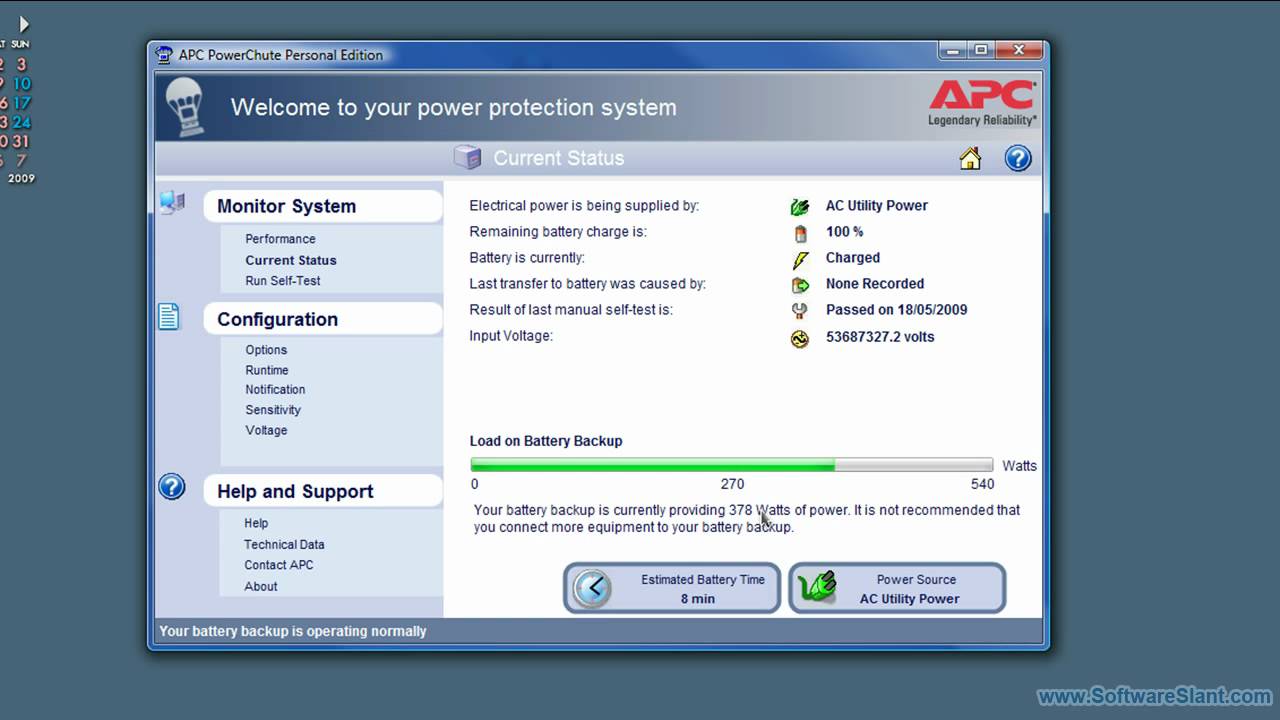Click the Estimated Battery Time clock icon
The height and width of the screenshot is (720, 1280).
point(592,588)
